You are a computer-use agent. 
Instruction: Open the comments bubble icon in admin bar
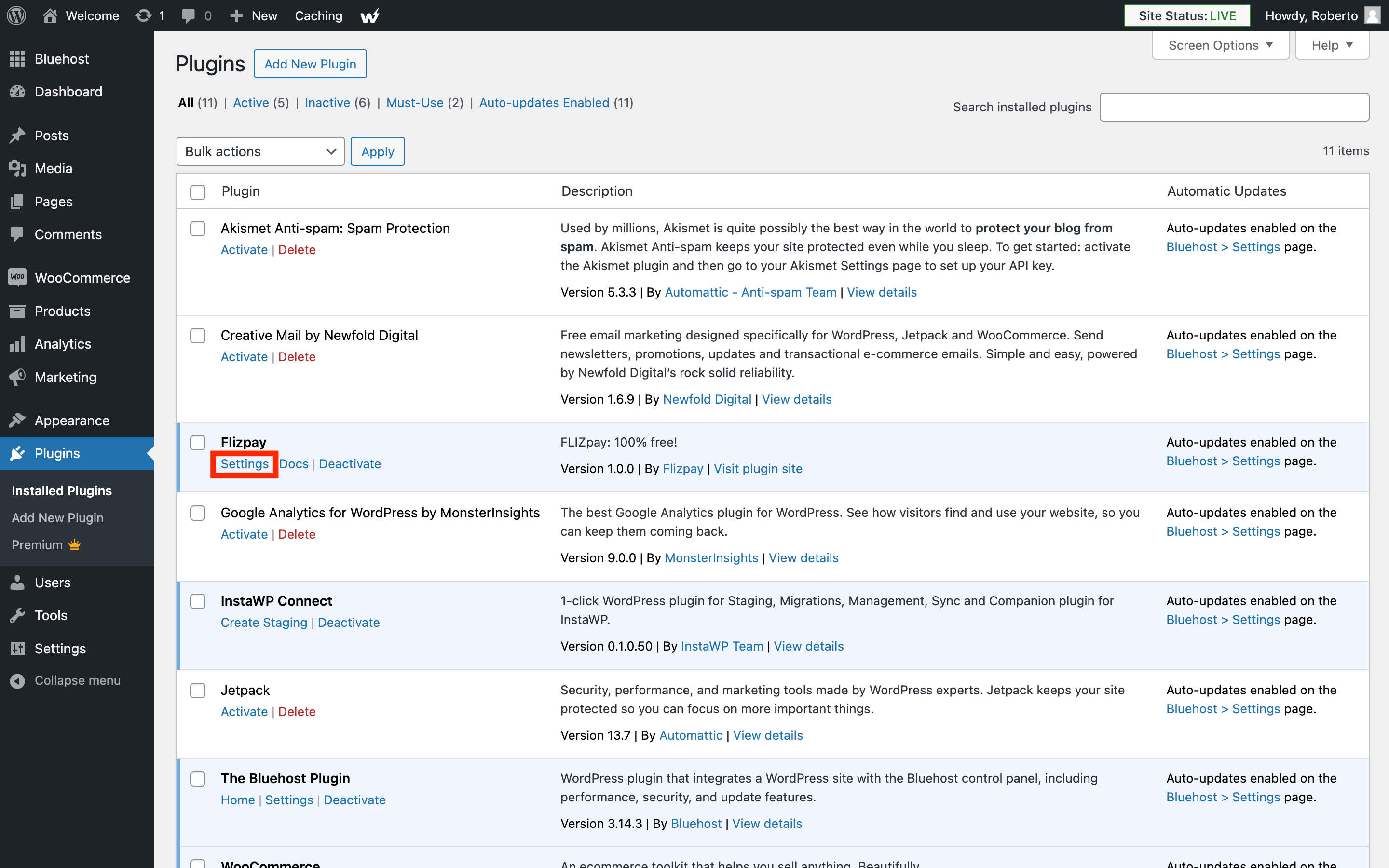click(x=188, y=15)
